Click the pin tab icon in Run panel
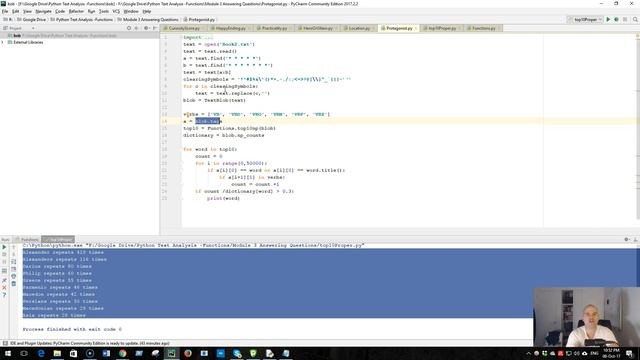 (4, 280)
